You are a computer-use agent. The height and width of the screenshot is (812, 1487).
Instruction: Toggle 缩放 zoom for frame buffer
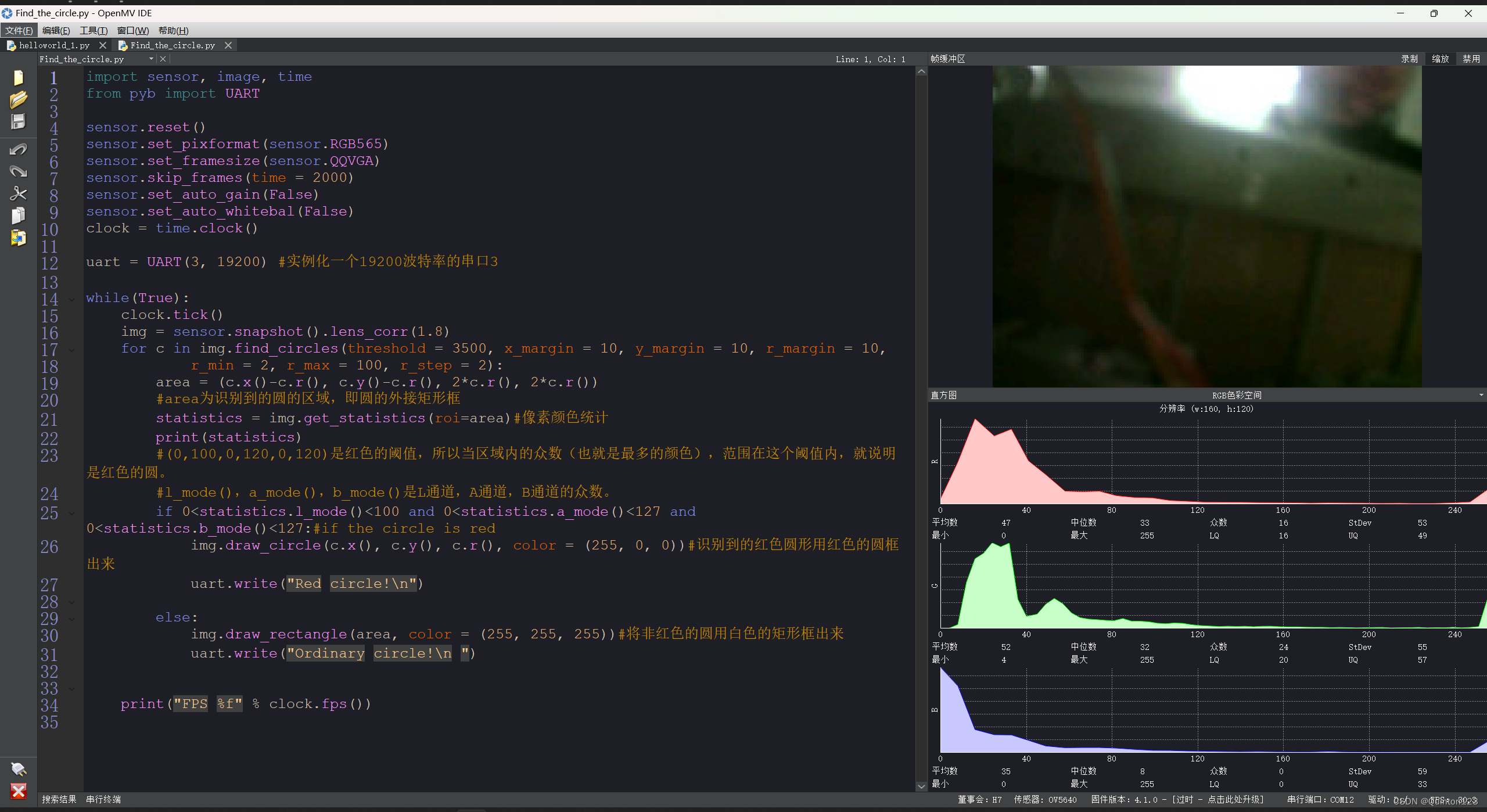pos(1440,59)
